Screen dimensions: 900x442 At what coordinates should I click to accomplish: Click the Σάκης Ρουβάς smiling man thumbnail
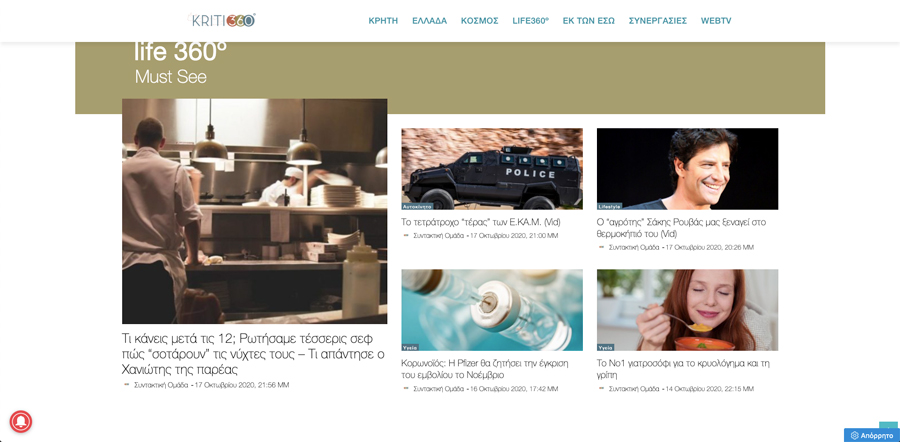pos(688,169)
